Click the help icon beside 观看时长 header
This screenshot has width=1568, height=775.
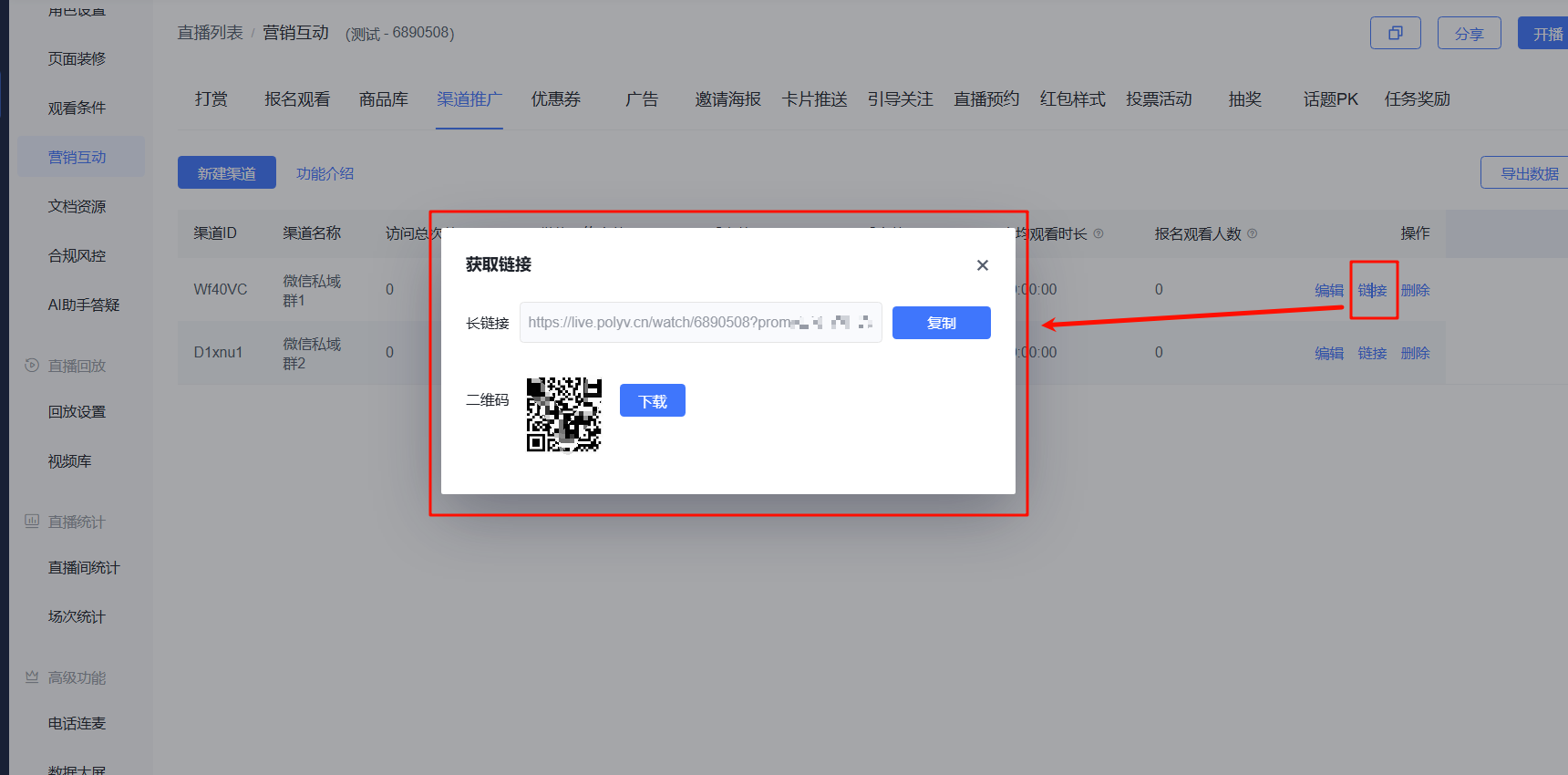[x=1099, y=233]
